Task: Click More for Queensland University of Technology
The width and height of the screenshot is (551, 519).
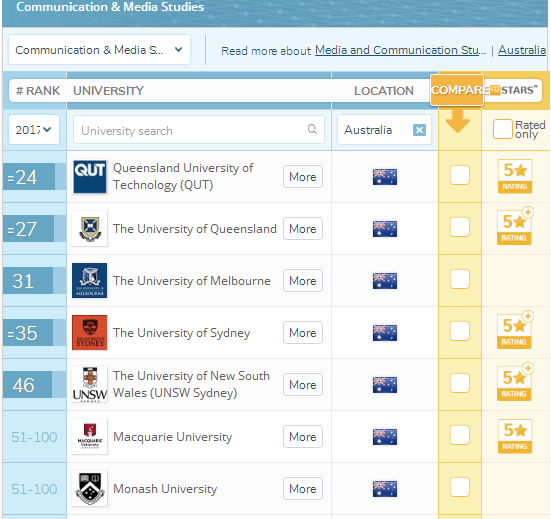Action: click(x=303, y=177)
